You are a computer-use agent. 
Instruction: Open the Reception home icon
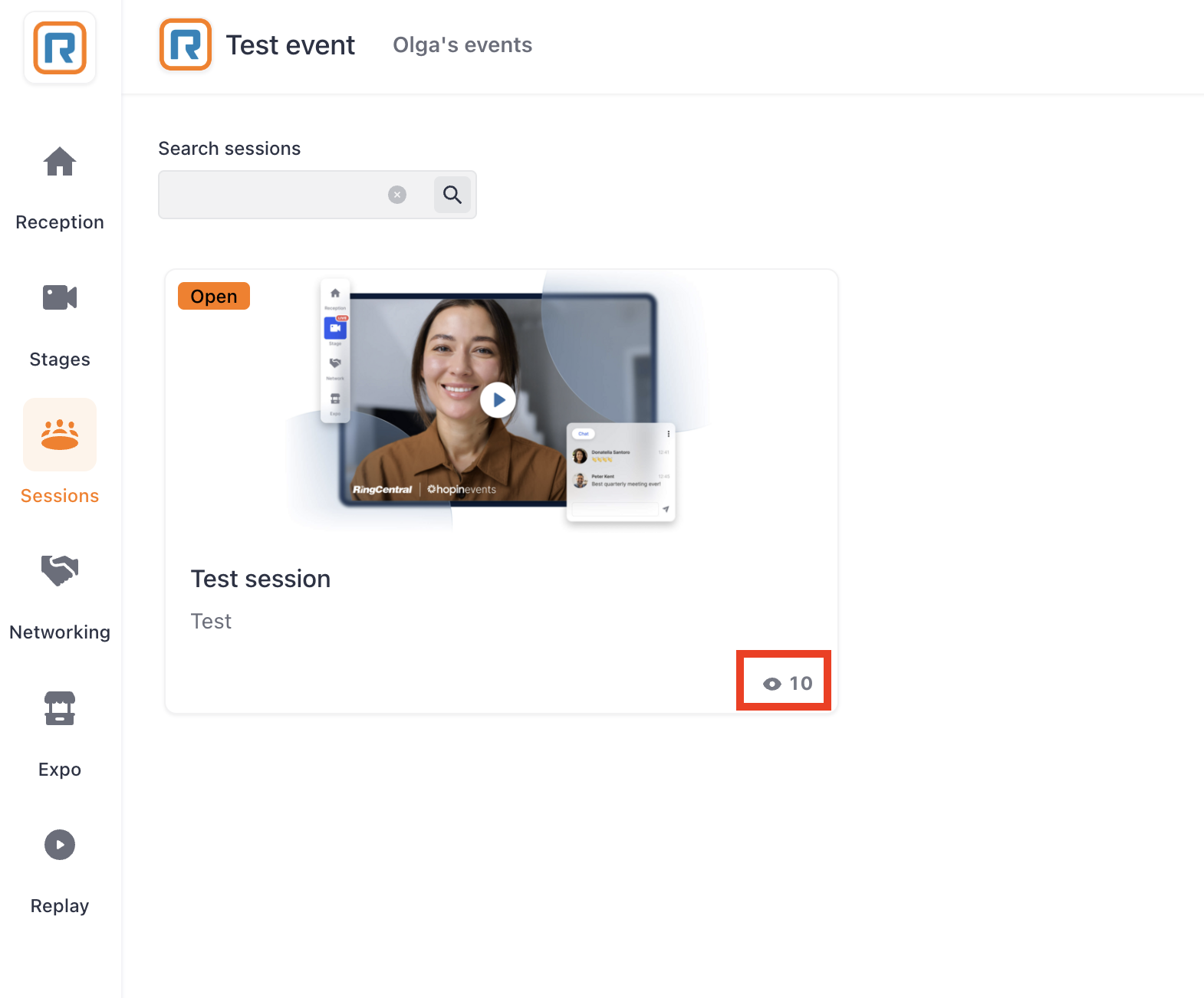pyautogui.click(x=60, y=161)
